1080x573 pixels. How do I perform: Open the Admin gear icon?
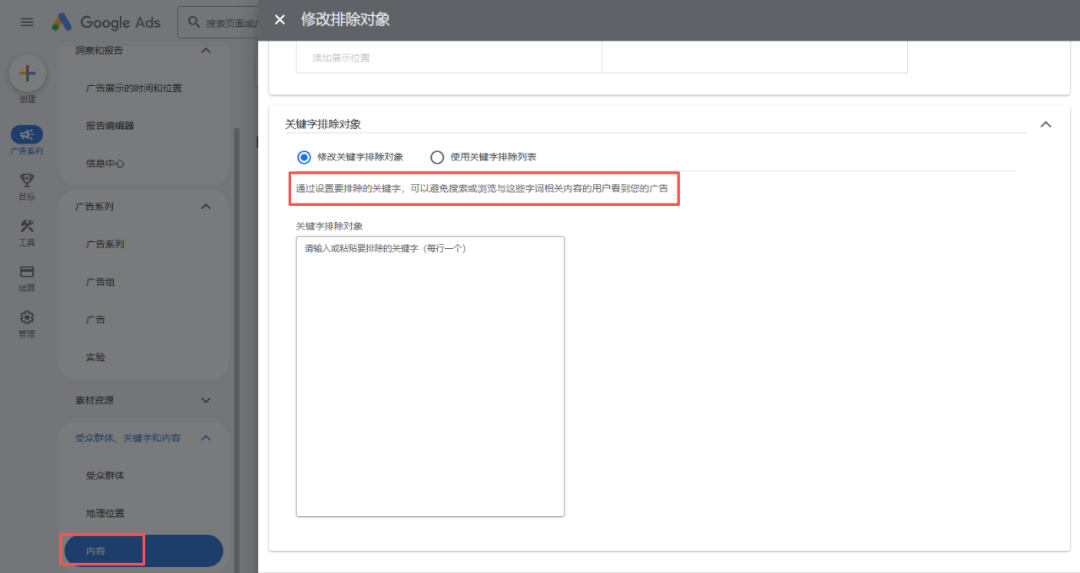[27, 317]
